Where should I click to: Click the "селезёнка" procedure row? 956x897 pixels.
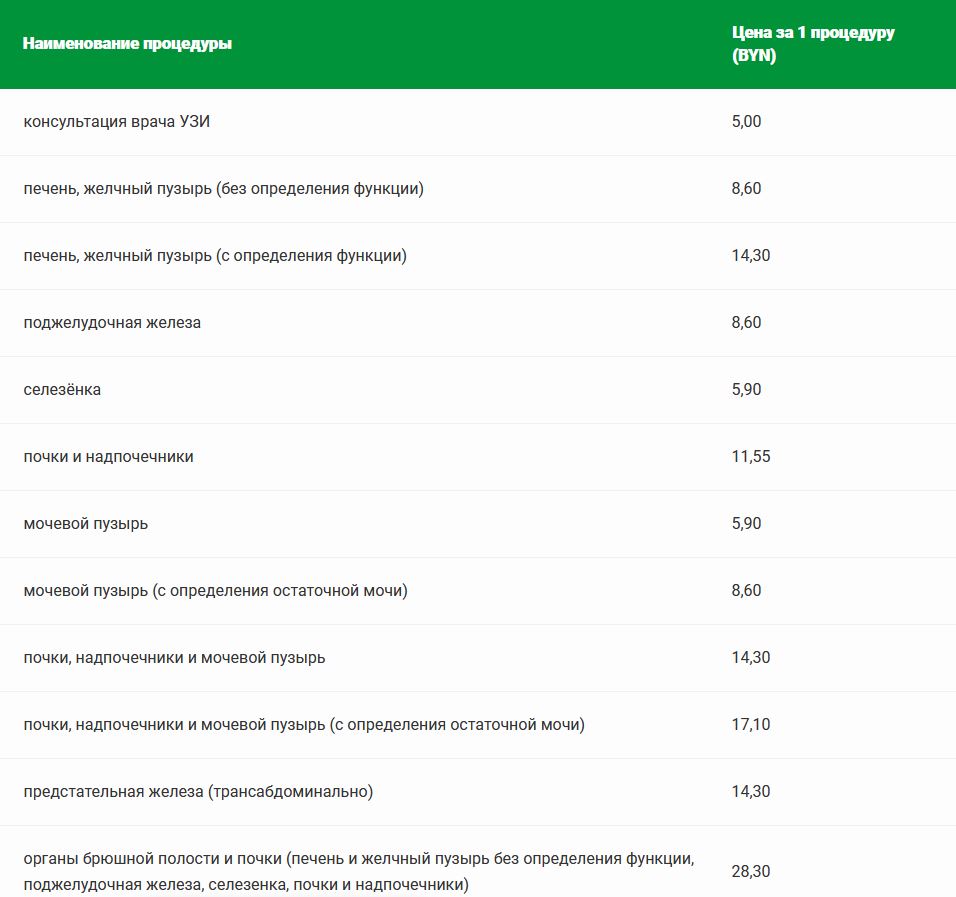62,390
